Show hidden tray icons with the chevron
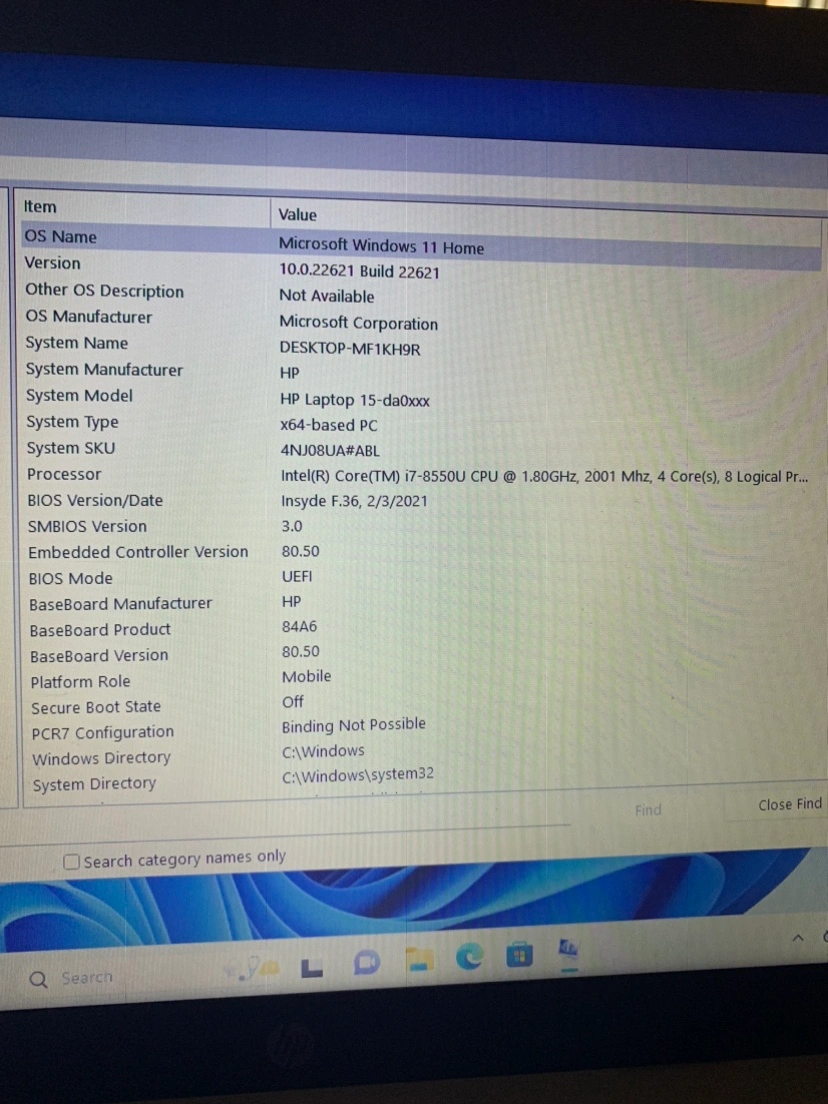The width and height of the screenshot is (828, 1104). pos(798,938)
